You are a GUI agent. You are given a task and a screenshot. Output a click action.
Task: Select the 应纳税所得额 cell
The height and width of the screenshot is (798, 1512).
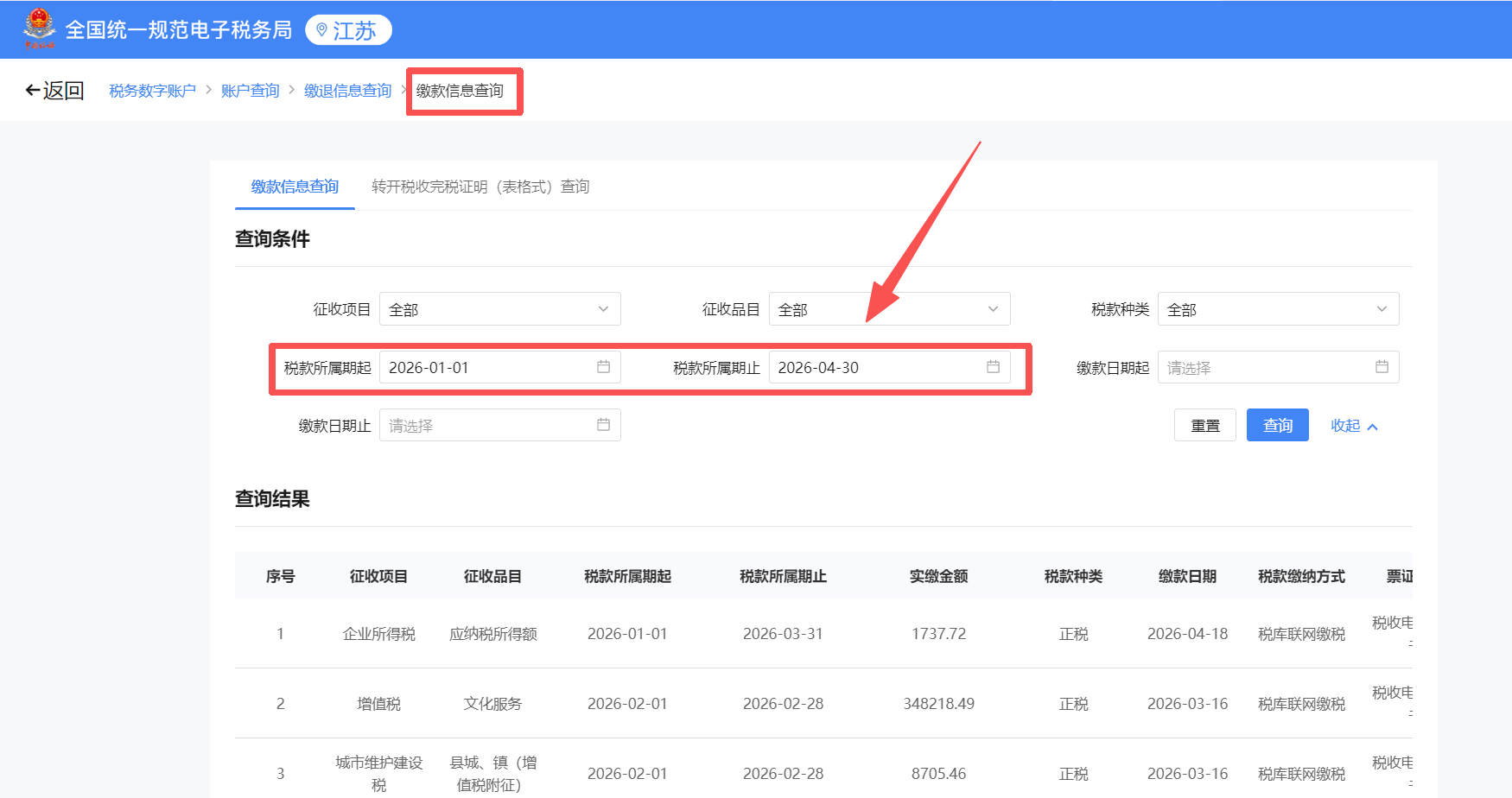(492, 634)
